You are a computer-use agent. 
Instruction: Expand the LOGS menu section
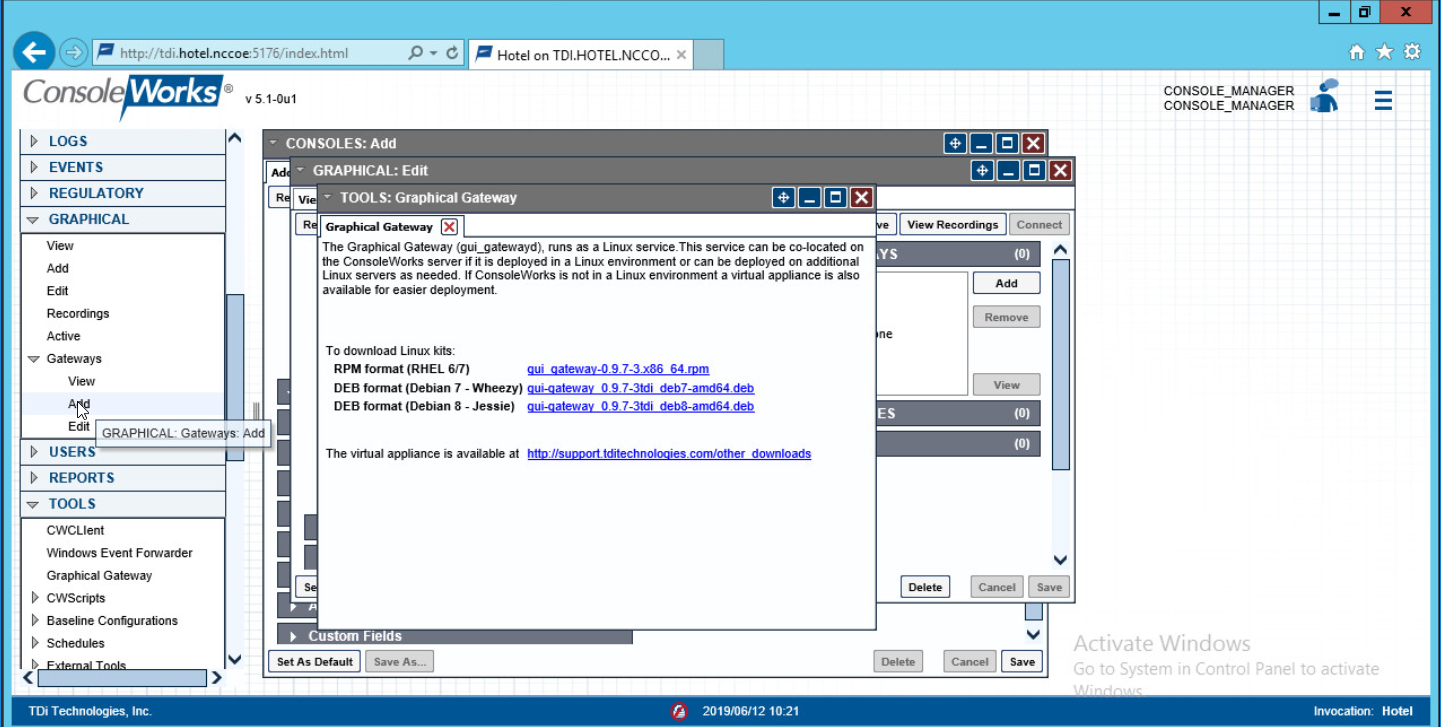(35, 141)
